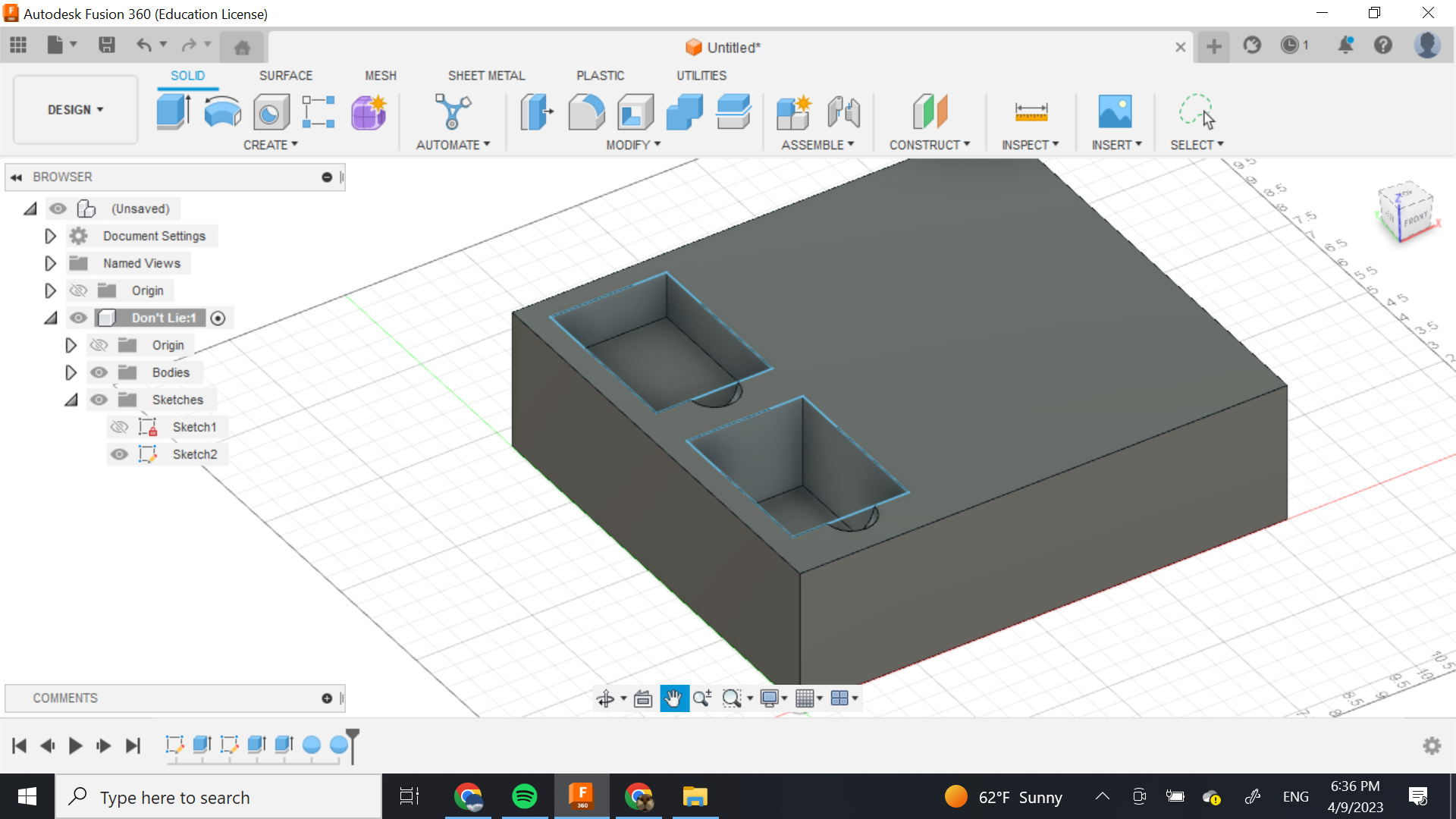Open the DESIGN workspace dropdown
1456x819 pixels.
click(x=75, y=110)
